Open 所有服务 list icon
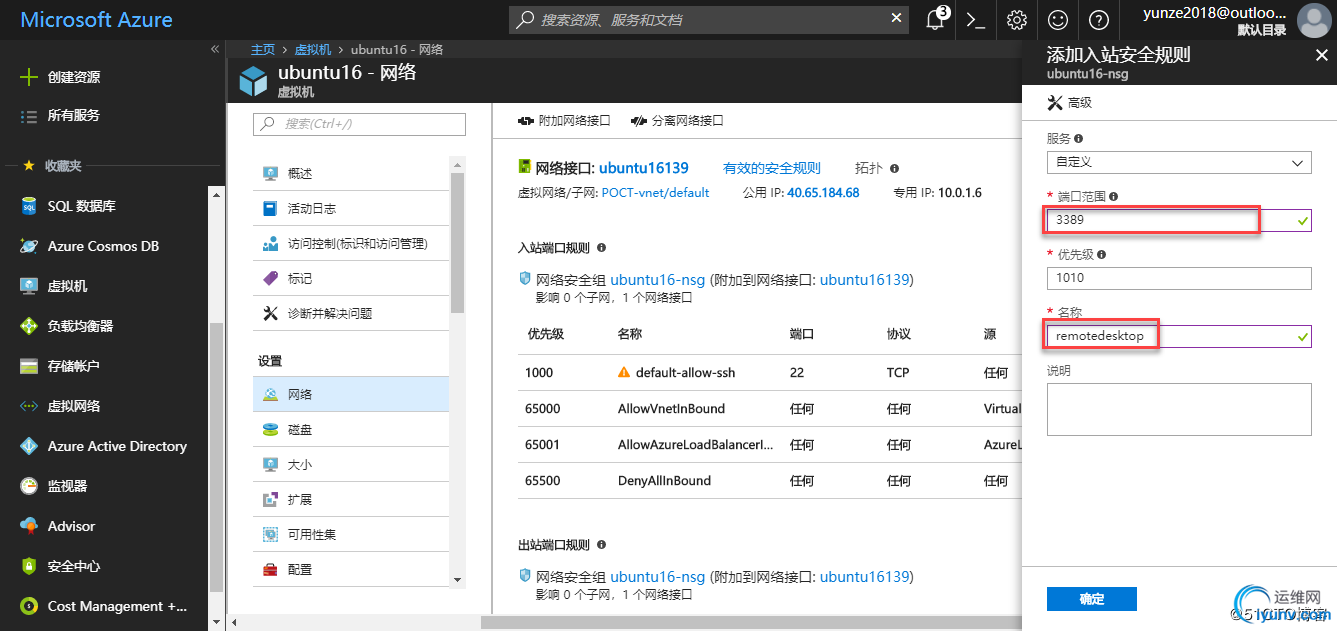 [x=29, y=116]
